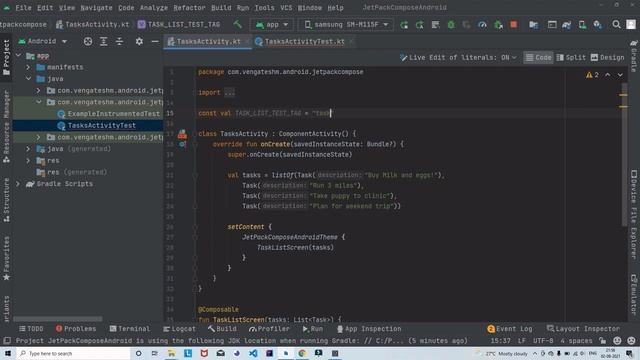Toggle the Device File Explorer panel
640x360 pixels.
634,214
